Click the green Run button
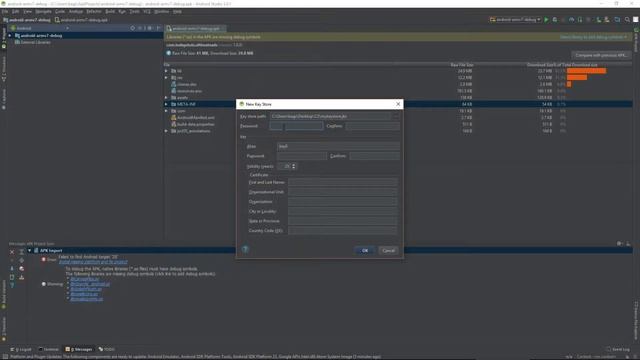This screenshot has width=640, height=360. [547, 20]
